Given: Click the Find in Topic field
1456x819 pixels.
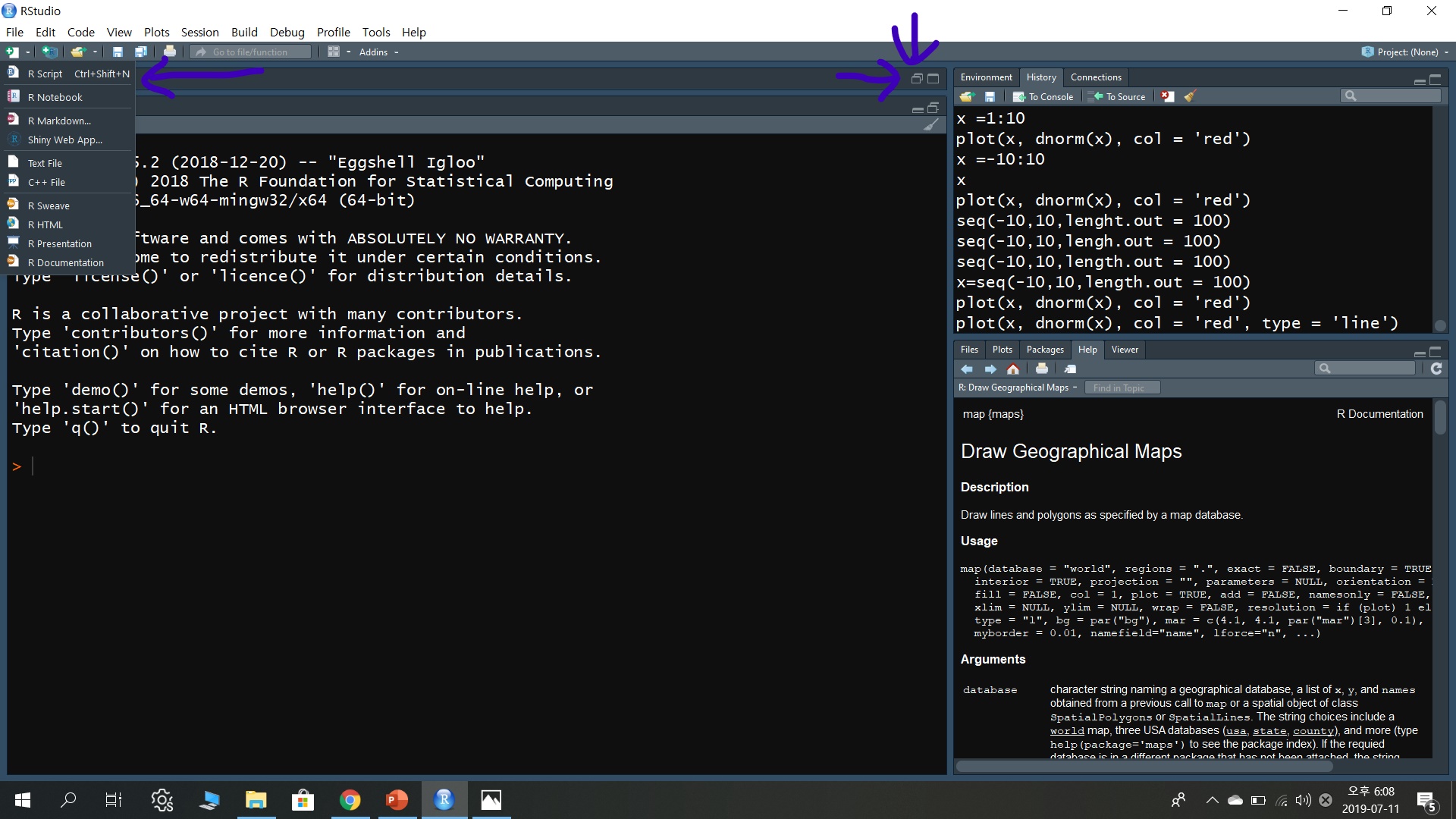Looking at the screenshot, I should tap(1122, 388).
